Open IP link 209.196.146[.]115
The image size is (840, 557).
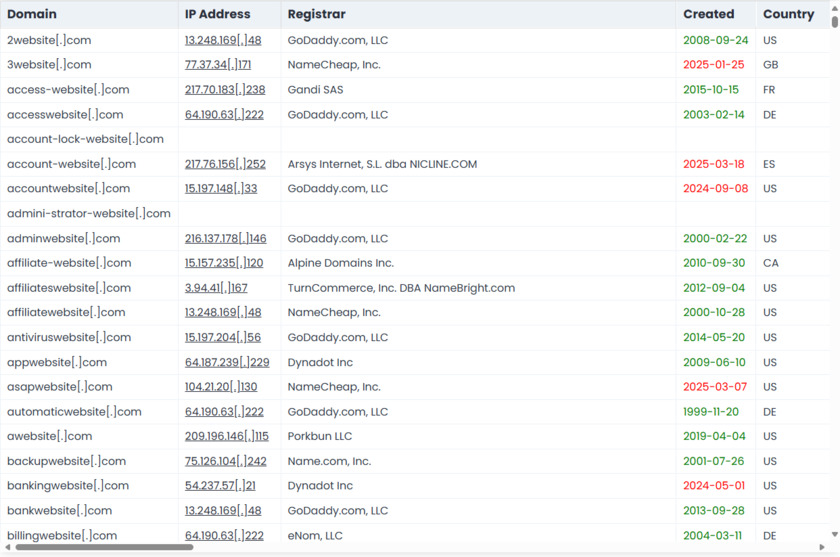click(x=227, y=436)
